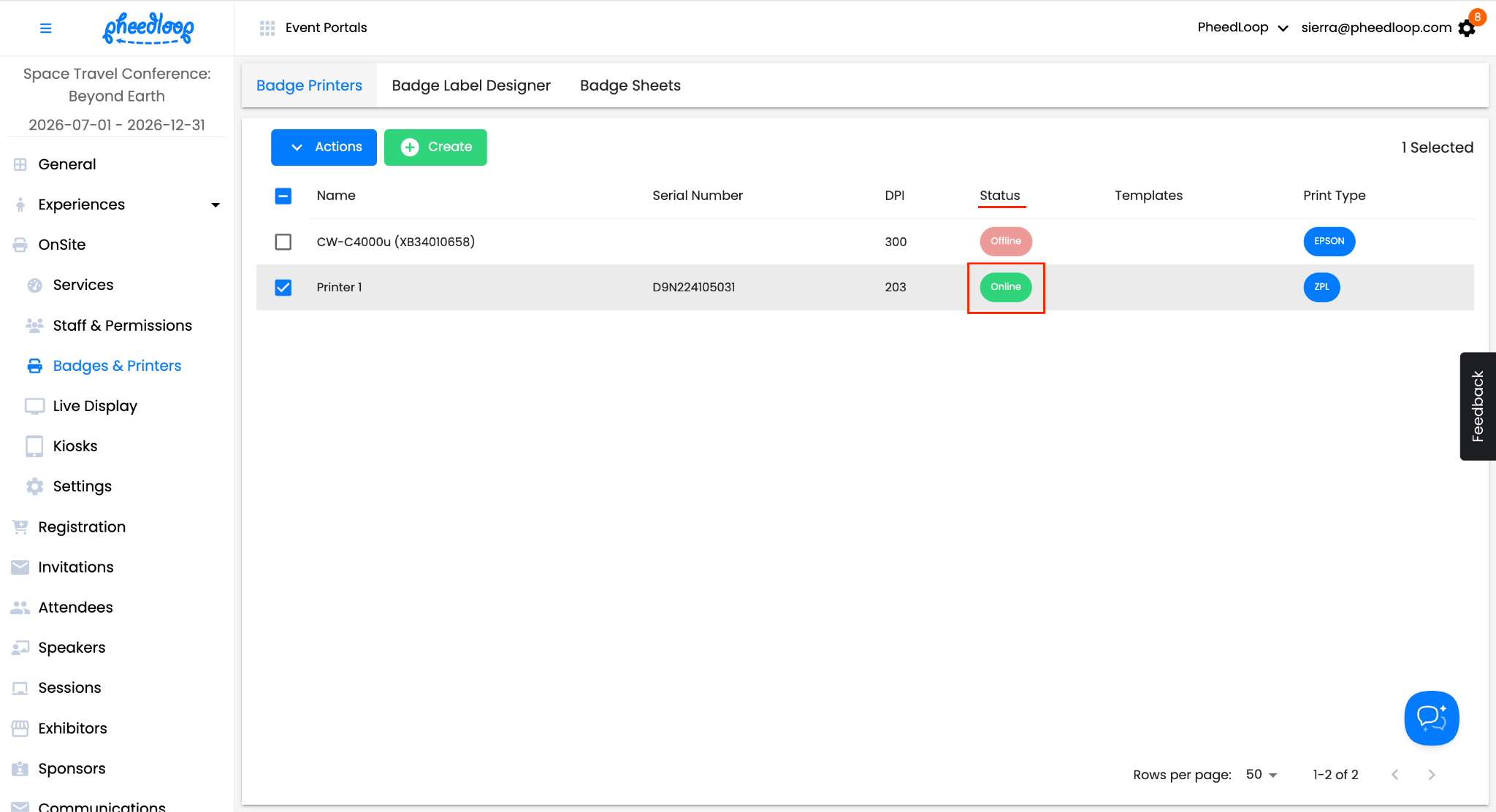
Task: Open the chat assistant bubble
Action: [1432, 718]
